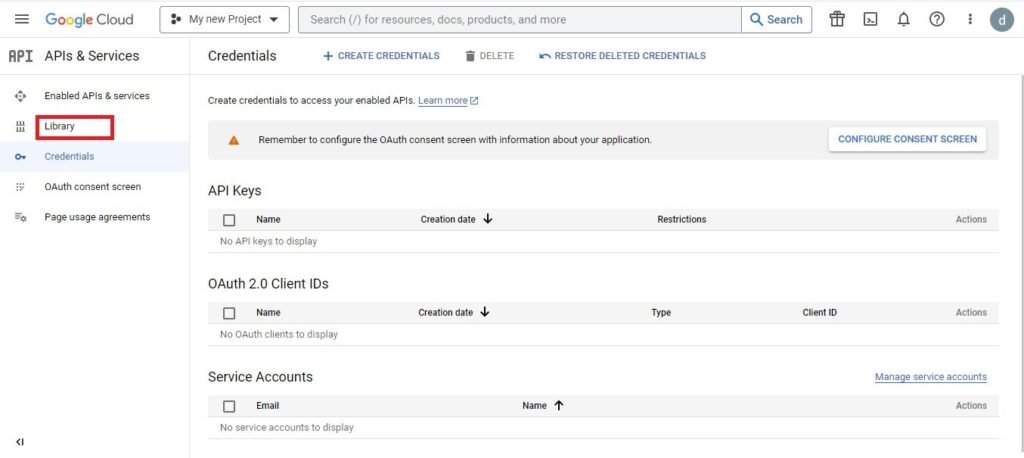Viewport: 1024px width, 458px height.
Task: Open the hamburger navigation menu
Action: 22,19
